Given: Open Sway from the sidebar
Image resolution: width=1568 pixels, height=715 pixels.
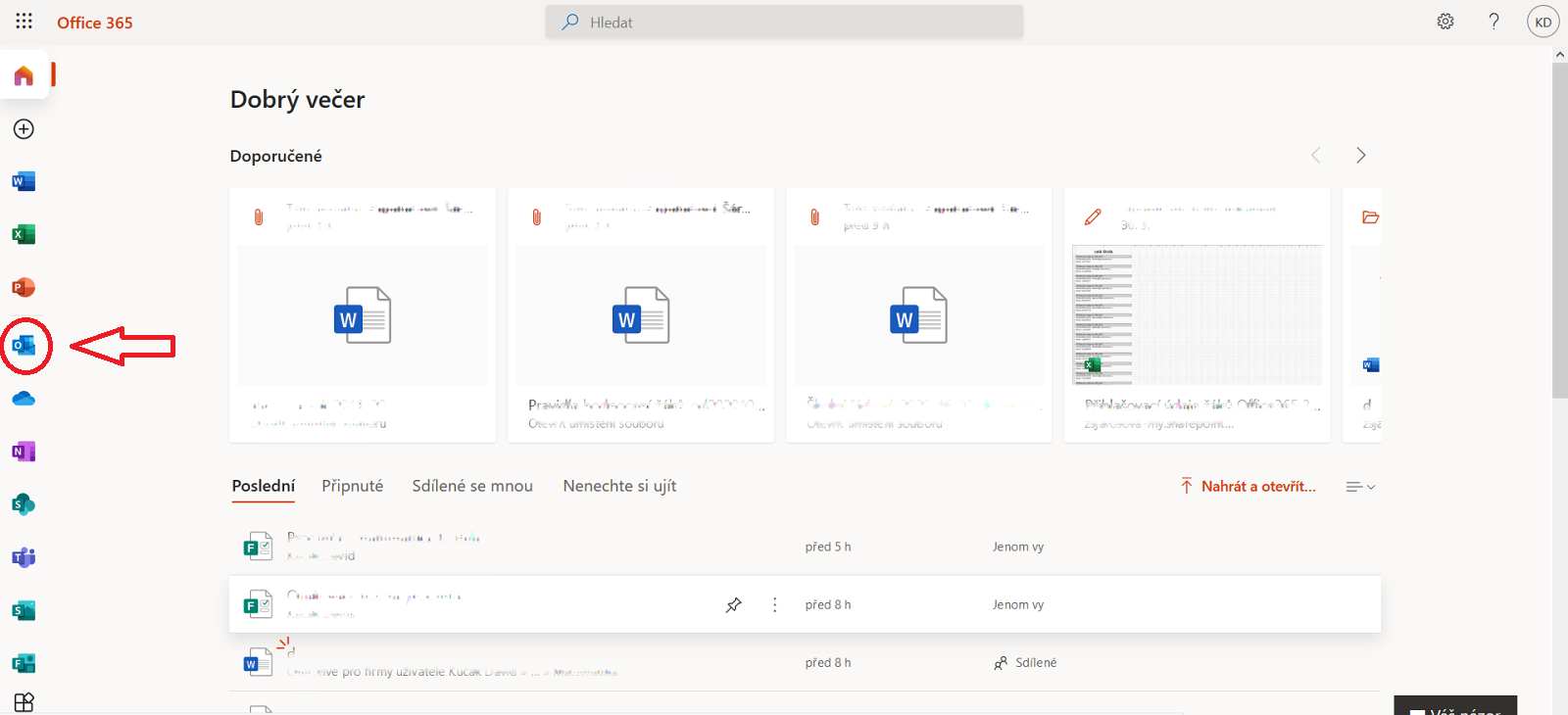Looking at the screenshot, I should (24, 610).
